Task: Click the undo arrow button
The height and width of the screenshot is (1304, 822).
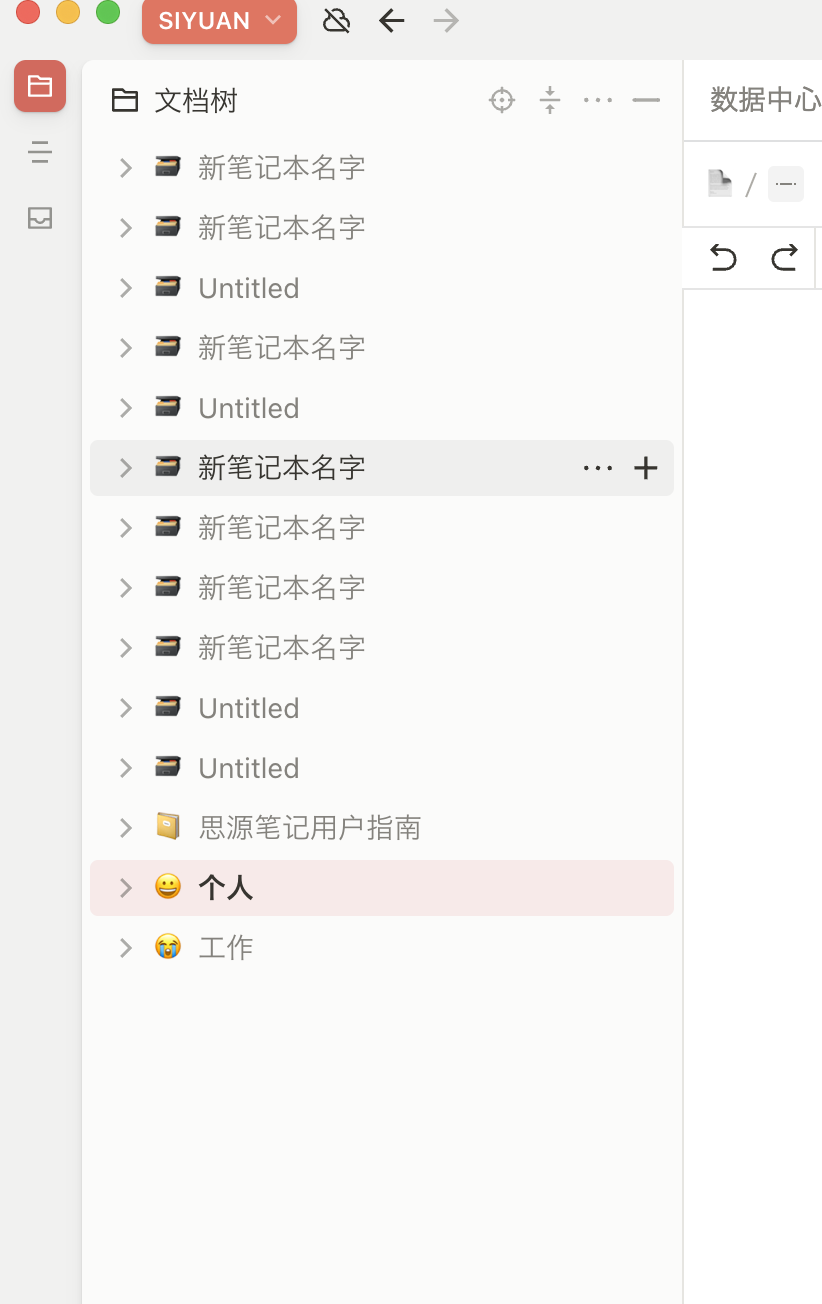Action: pos(723,258)
